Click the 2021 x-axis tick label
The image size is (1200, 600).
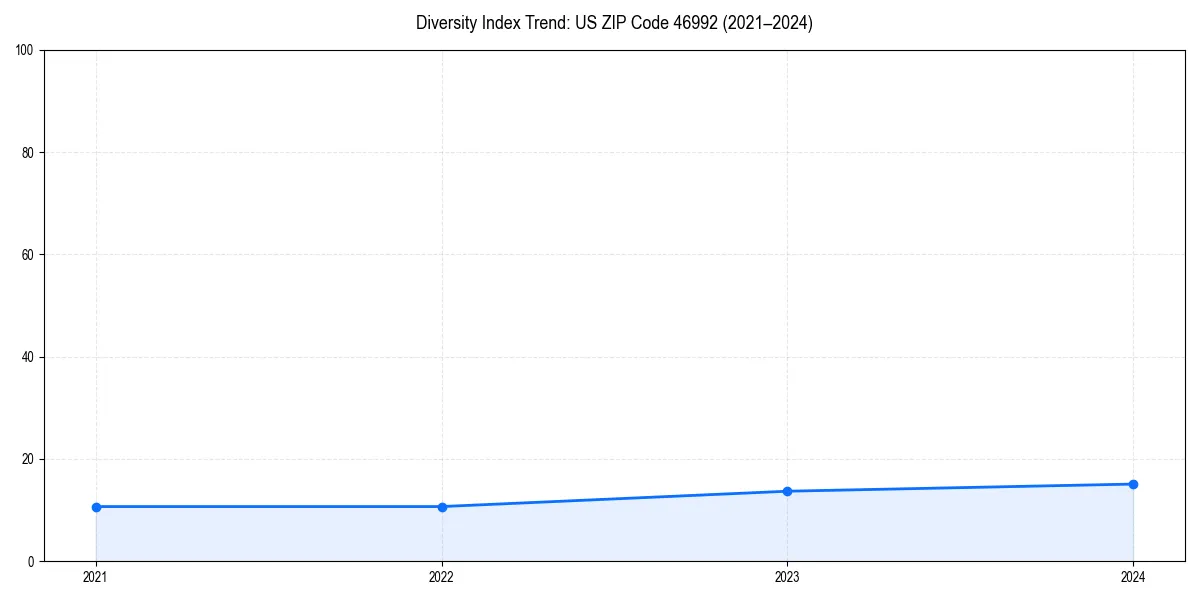[x=95, y=577]
